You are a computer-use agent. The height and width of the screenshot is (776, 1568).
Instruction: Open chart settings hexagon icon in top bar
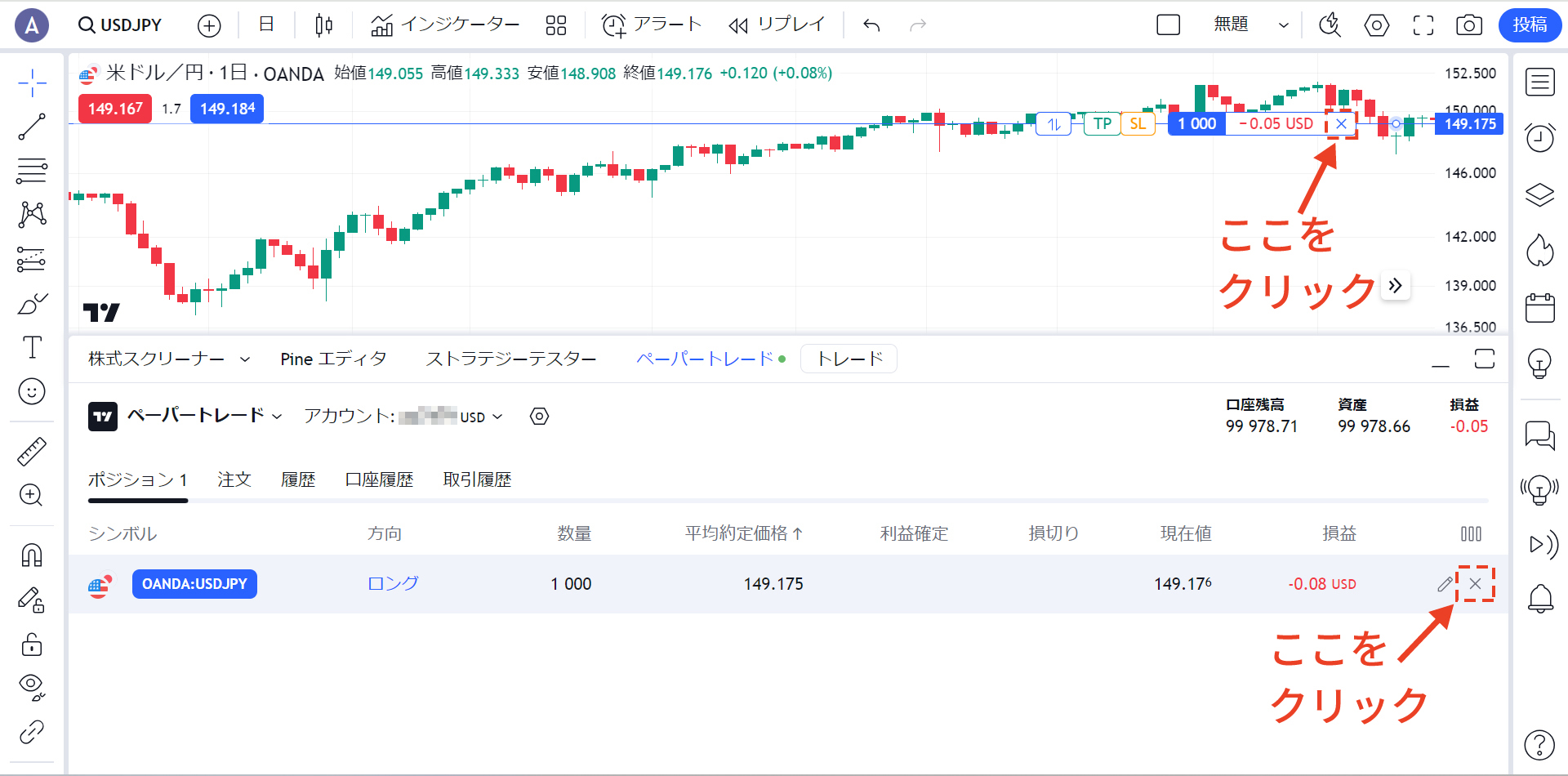coord(1377,25)
